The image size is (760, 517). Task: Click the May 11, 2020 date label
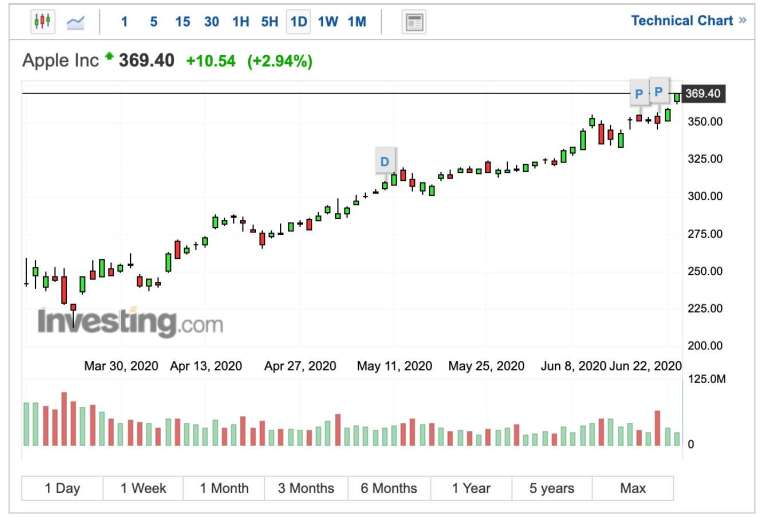395,365
